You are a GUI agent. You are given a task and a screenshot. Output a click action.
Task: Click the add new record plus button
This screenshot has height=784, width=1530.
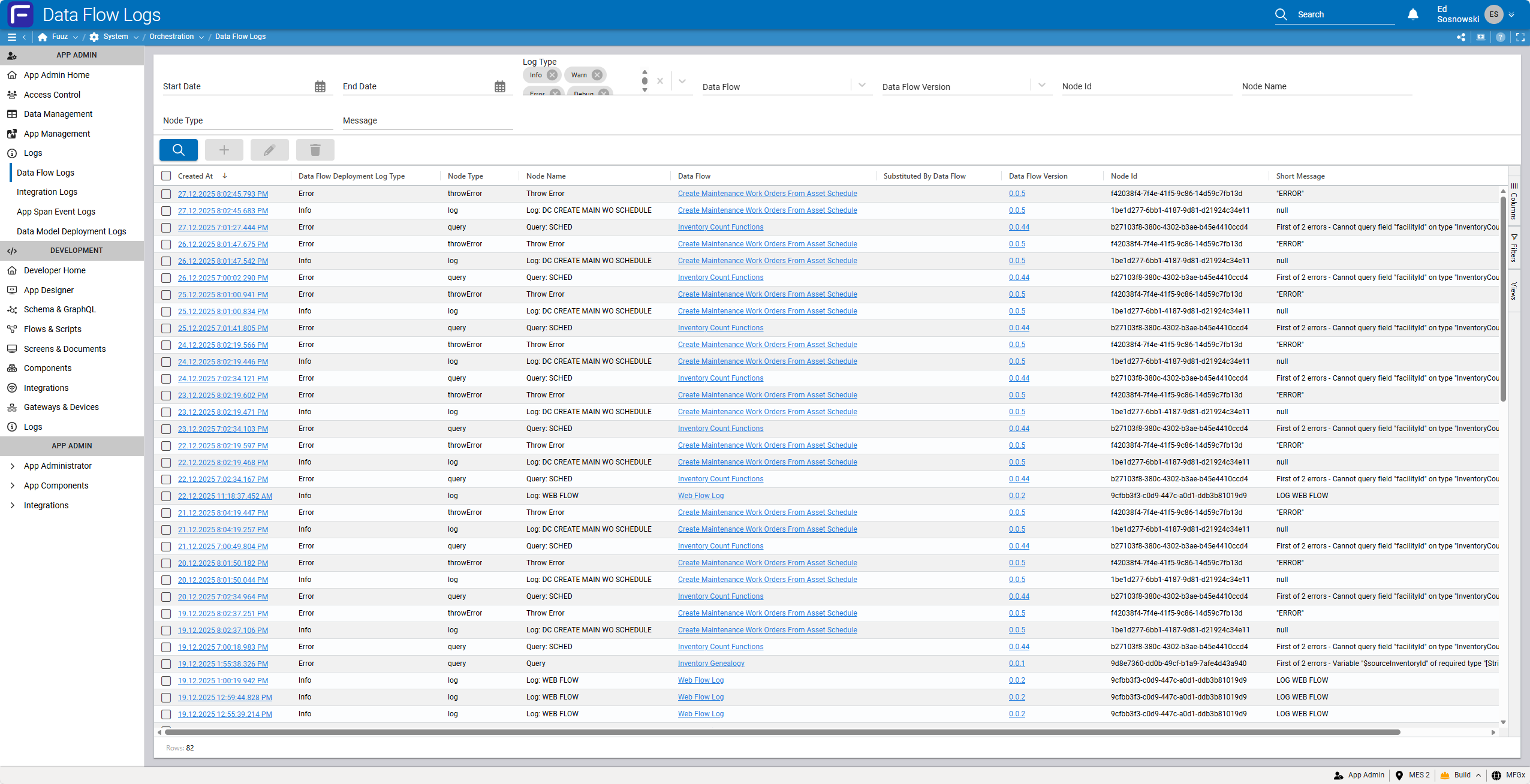[x=224, y=150]
